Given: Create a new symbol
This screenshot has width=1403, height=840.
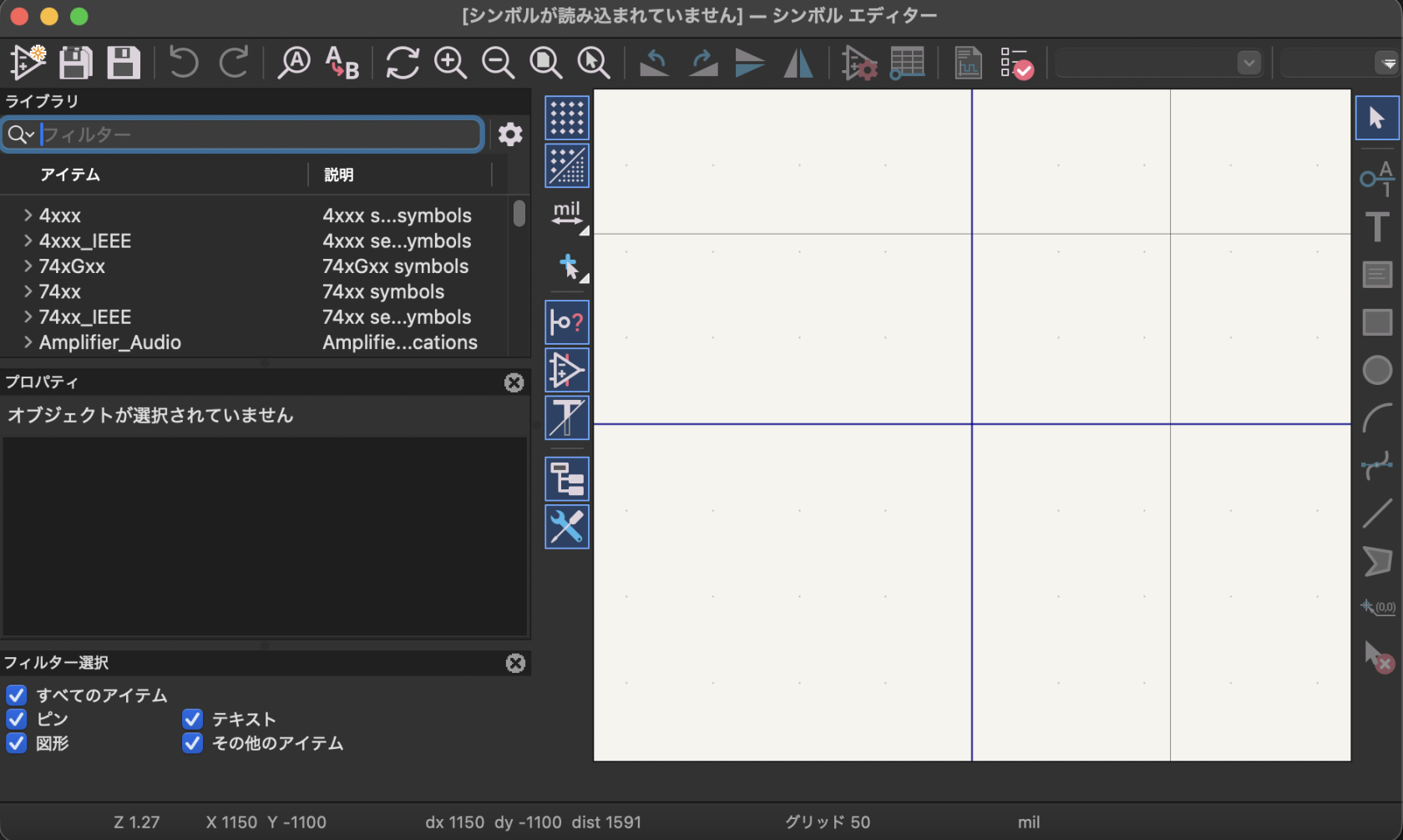Looking at the screenshot, I should (28, 63).
